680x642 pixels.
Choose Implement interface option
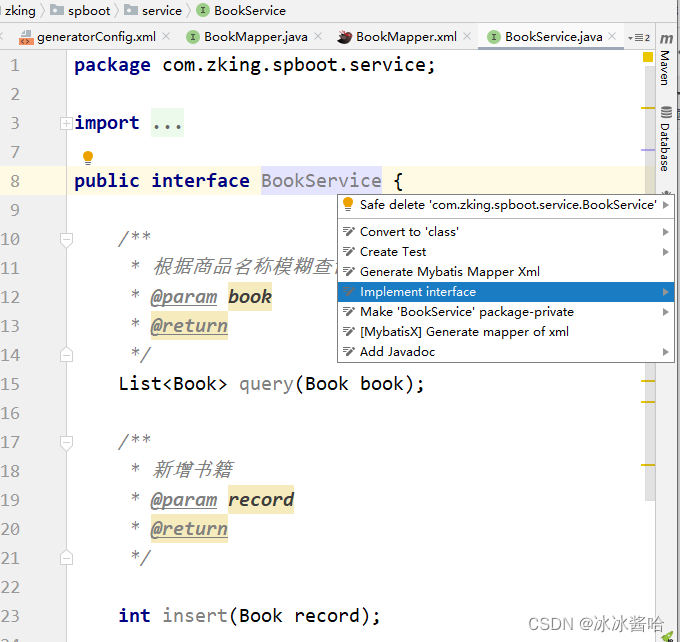pyautogui.click(x=506, y=292)
